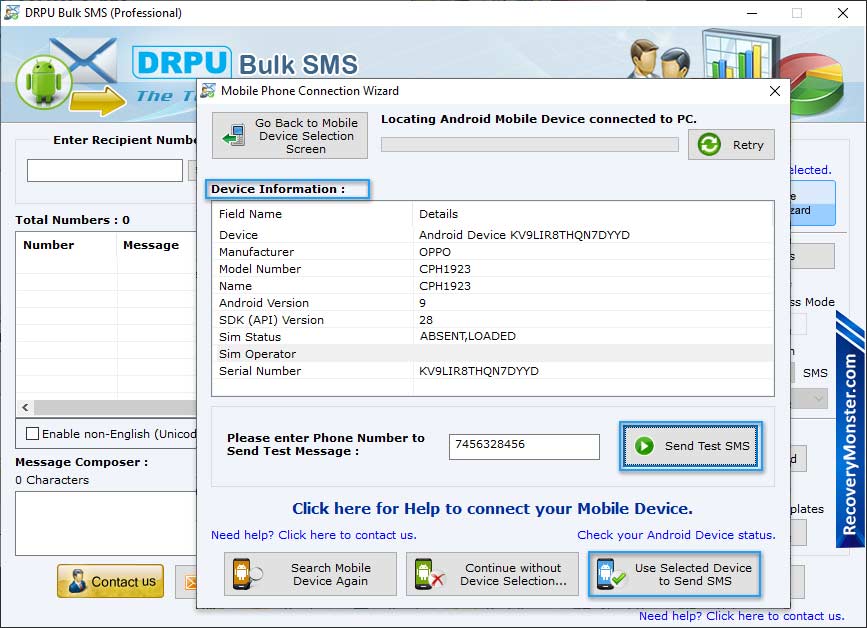Image resolution: width=867 pixels, height=628 pixels.
Task: Select the Sim Operator row
Action: coord(492,354)
